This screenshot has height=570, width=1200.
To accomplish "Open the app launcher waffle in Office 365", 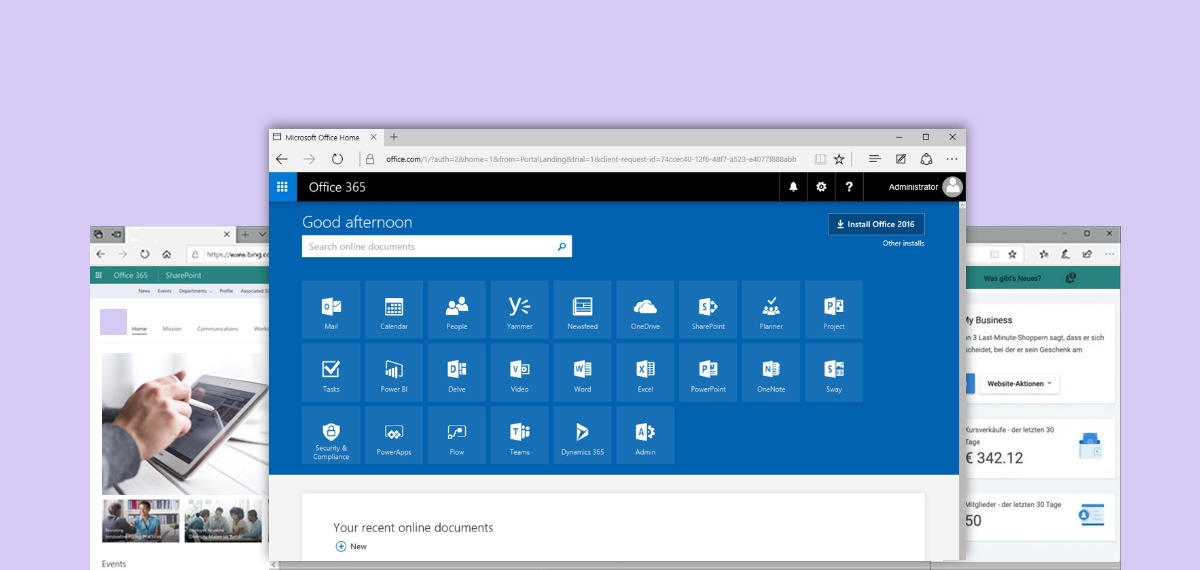I will click(x=283, y=187).
